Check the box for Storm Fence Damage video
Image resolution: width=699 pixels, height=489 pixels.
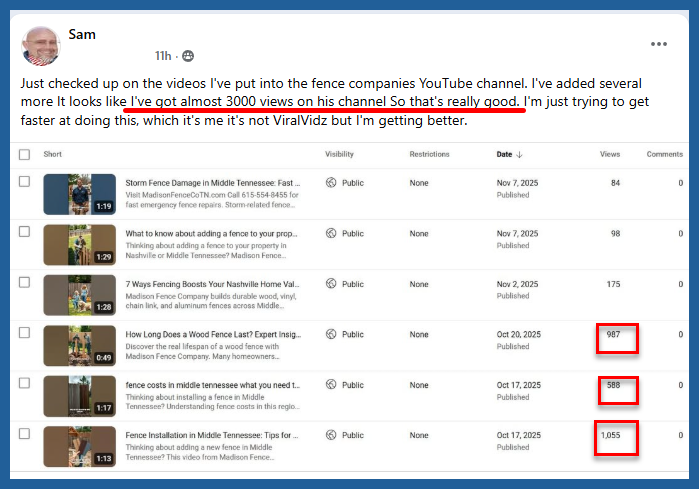click(x=24, y=183)
